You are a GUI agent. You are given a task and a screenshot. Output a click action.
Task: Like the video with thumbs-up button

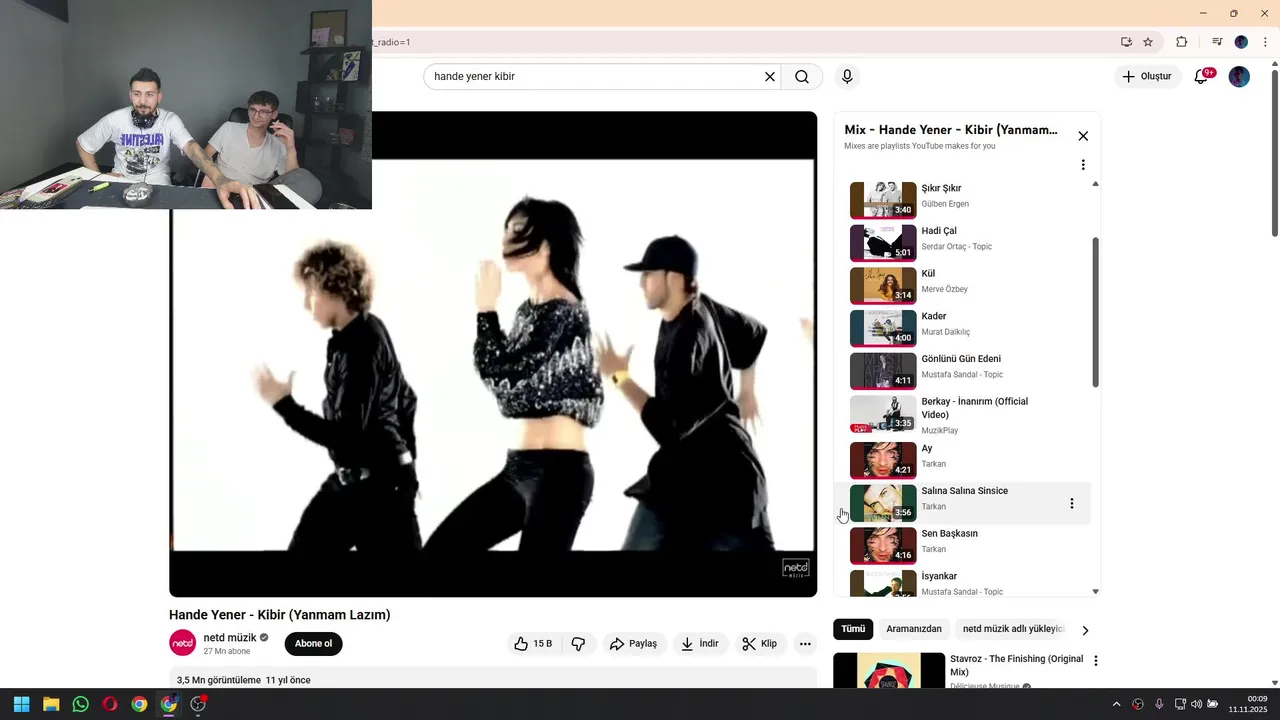(x=533, y=644)
